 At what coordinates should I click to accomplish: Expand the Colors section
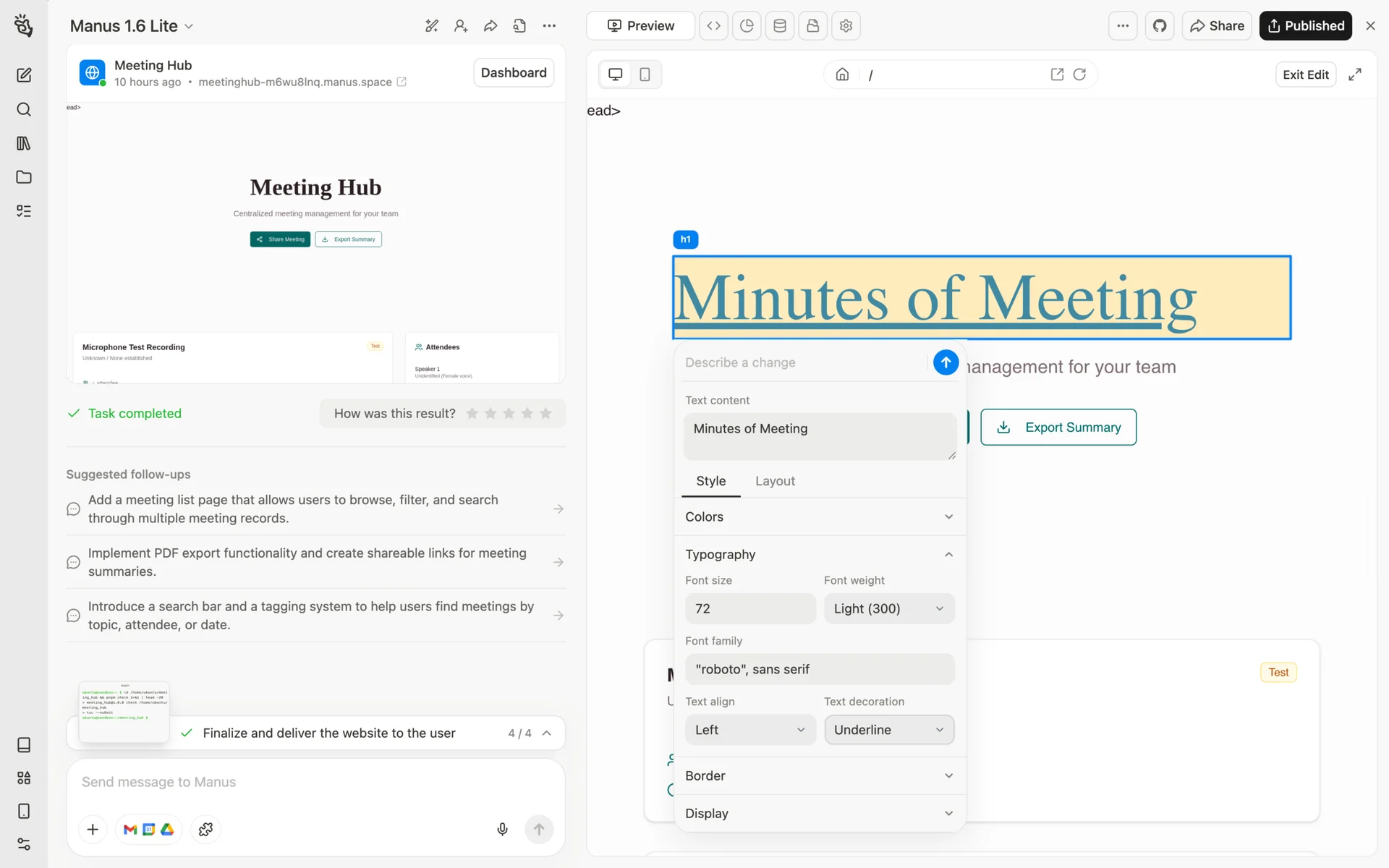[819, 516]
